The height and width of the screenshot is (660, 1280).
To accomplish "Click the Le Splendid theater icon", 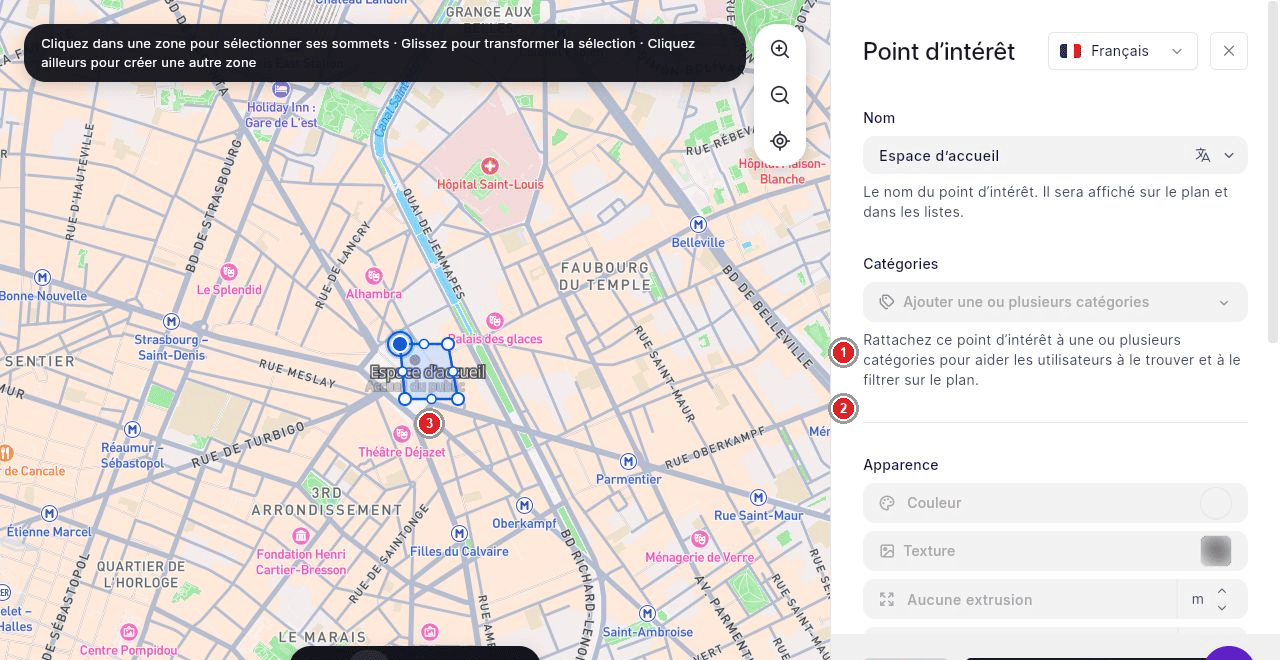I will pyautogui.click(x=229, y=271).
